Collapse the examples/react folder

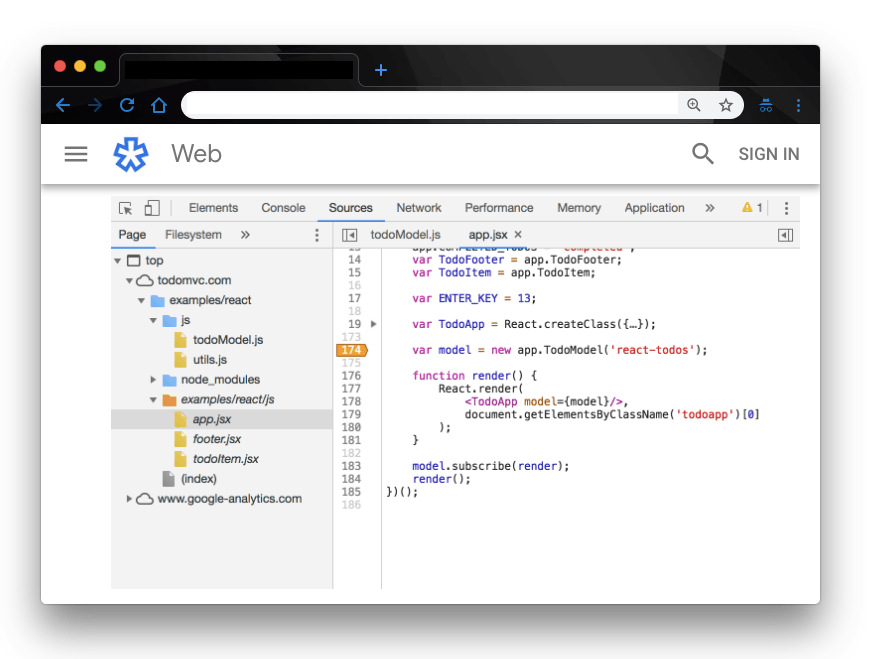(141, 301)
